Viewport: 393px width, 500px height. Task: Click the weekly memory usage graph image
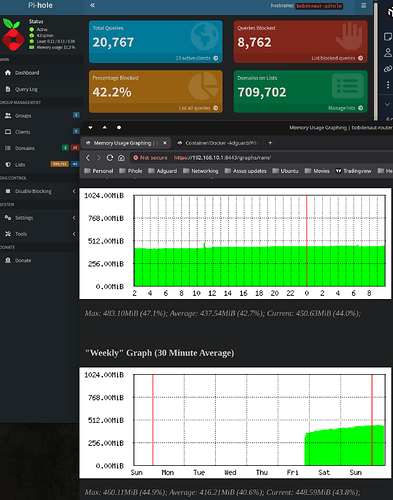point(235,423)
